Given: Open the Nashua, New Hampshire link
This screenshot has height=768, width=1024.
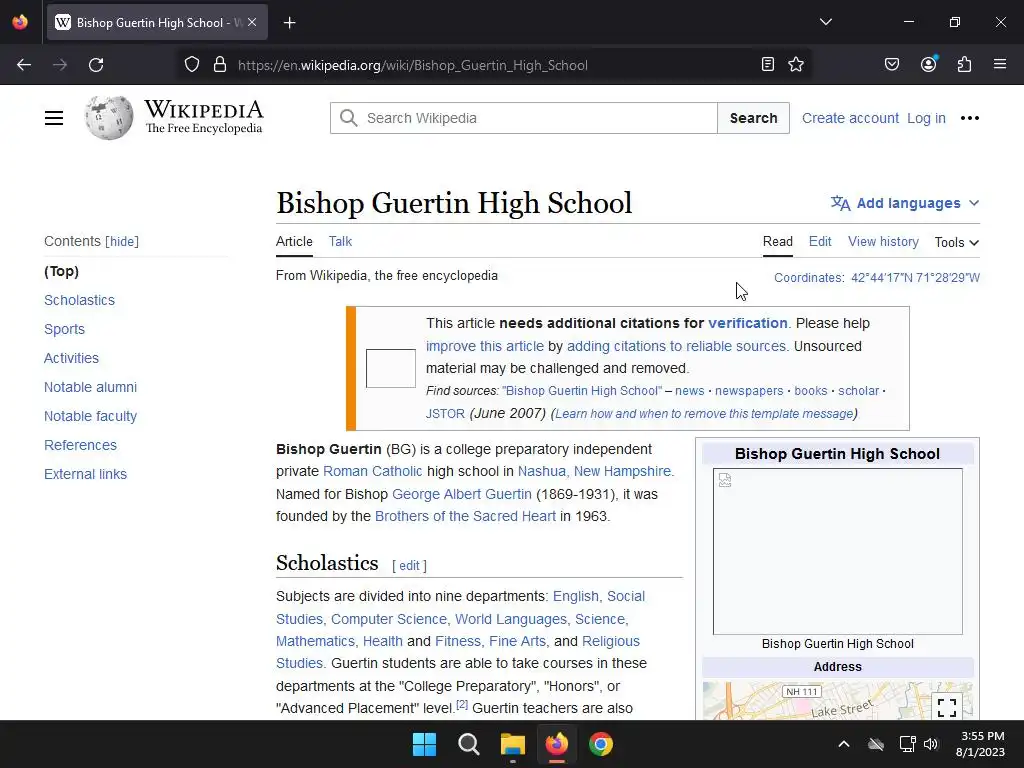Looking at the screenshot, I should coord(594,471).
